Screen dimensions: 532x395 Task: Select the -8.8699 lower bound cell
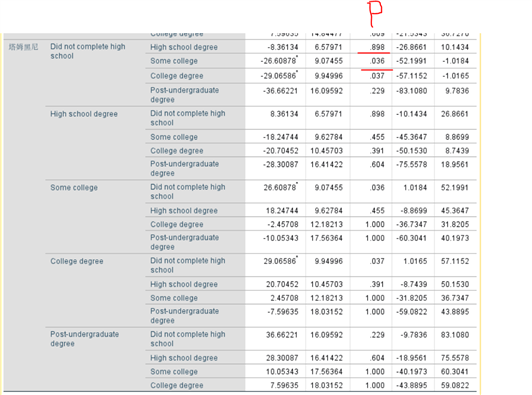413,211
